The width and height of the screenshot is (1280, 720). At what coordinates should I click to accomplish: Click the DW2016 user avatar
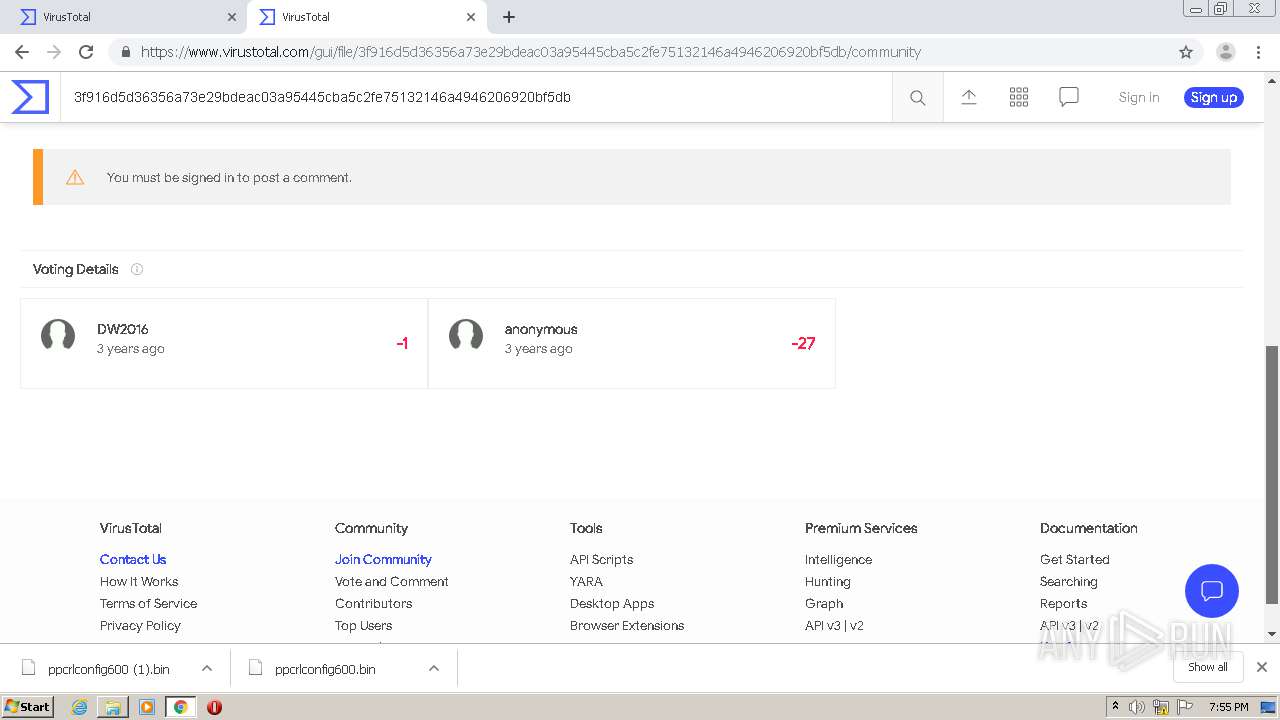[58, 337]
